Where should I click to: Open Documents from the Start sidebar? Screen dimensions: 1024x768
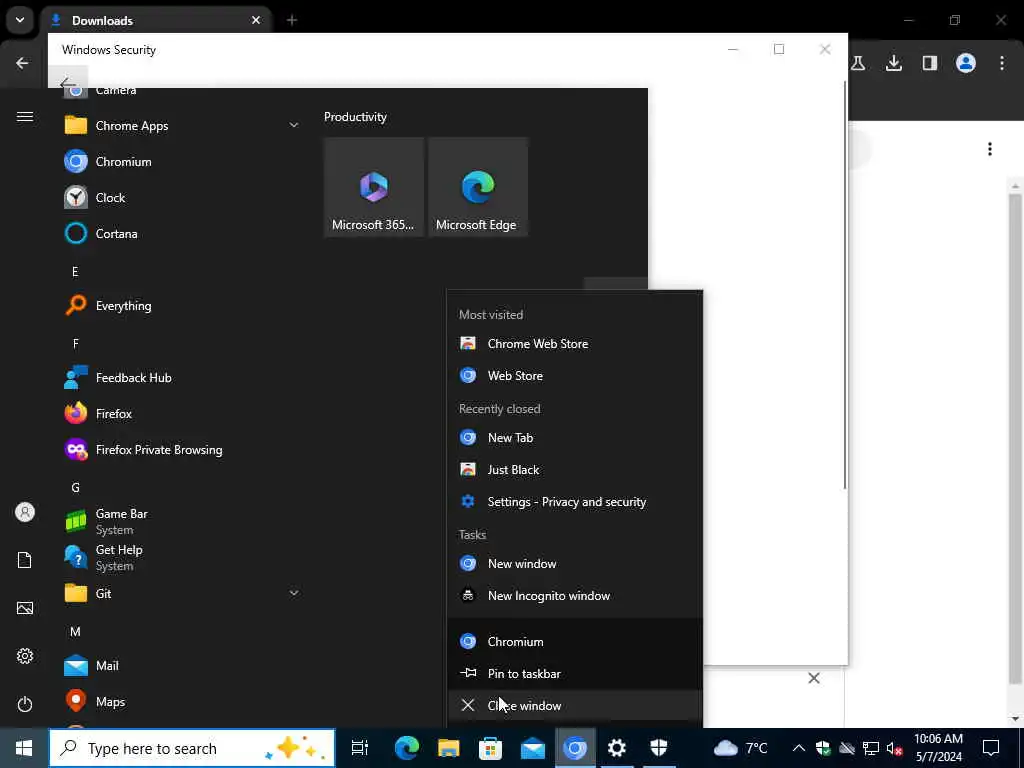tap(25, 560)
